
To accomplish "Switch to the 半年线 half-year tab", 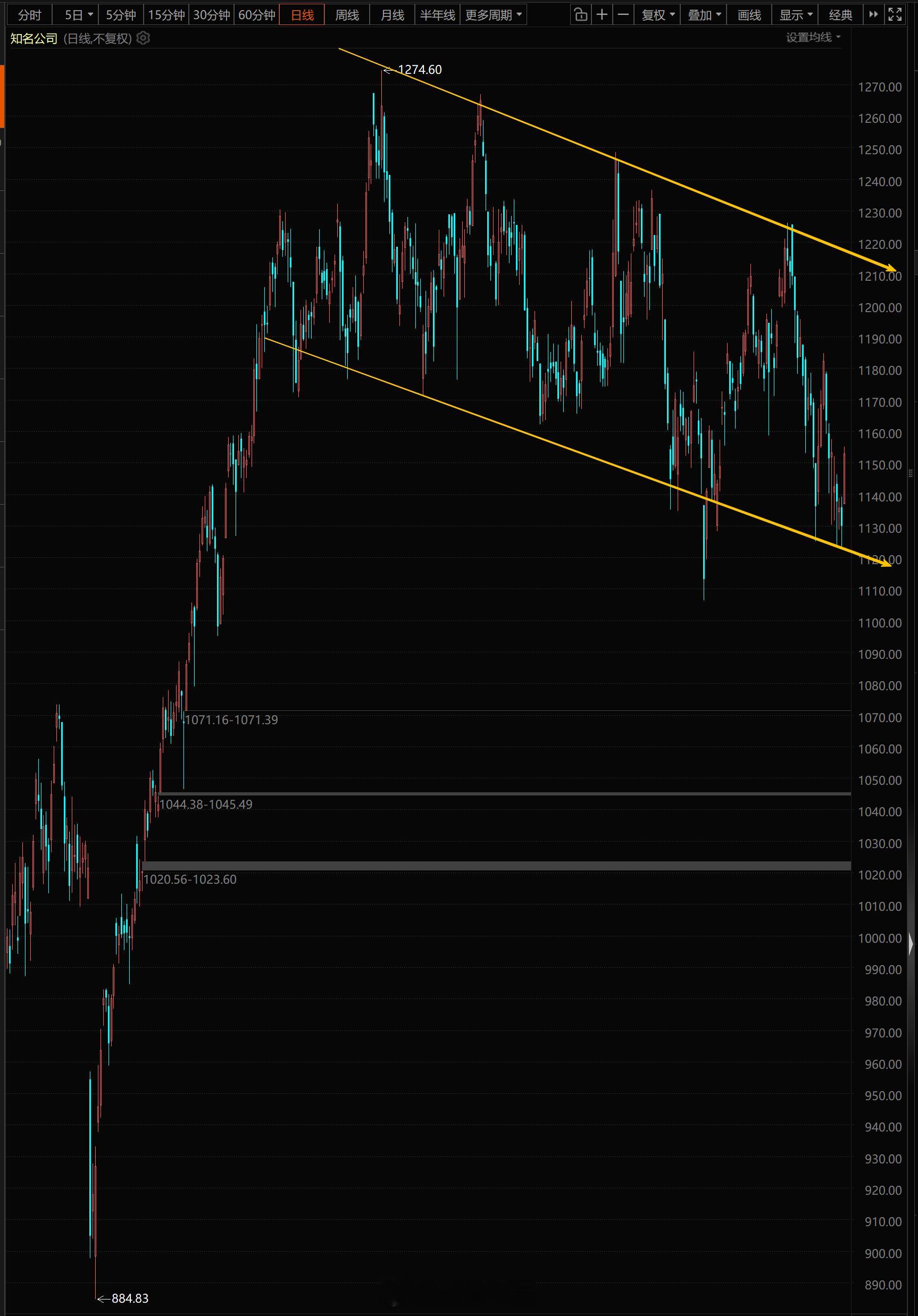I will [x=438, y=15].
